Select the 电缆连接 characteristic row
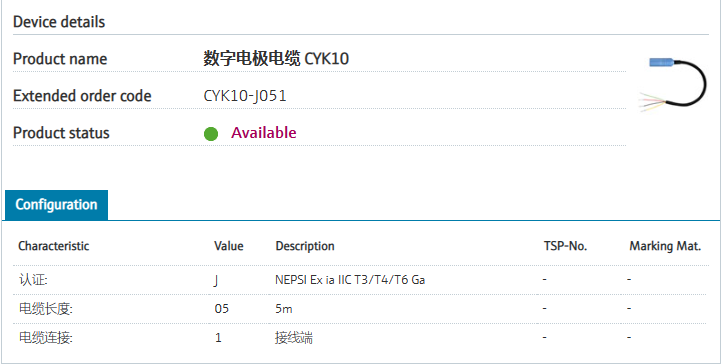The image size is (721, 364). click(361, 338)
